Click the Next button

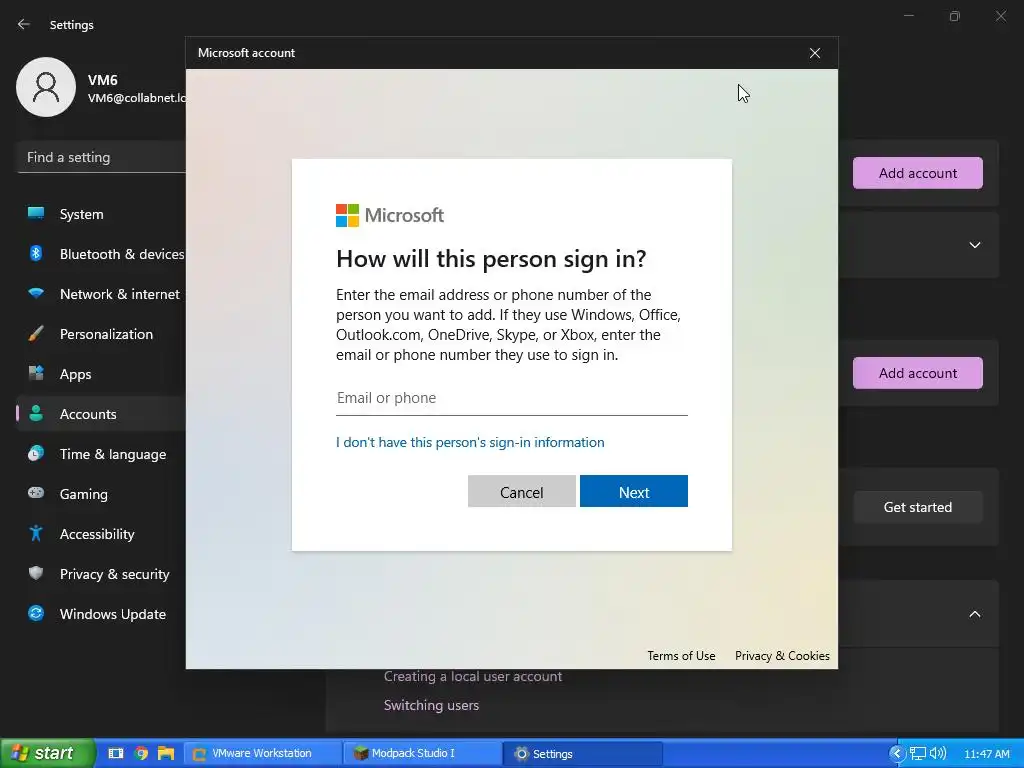633,492
